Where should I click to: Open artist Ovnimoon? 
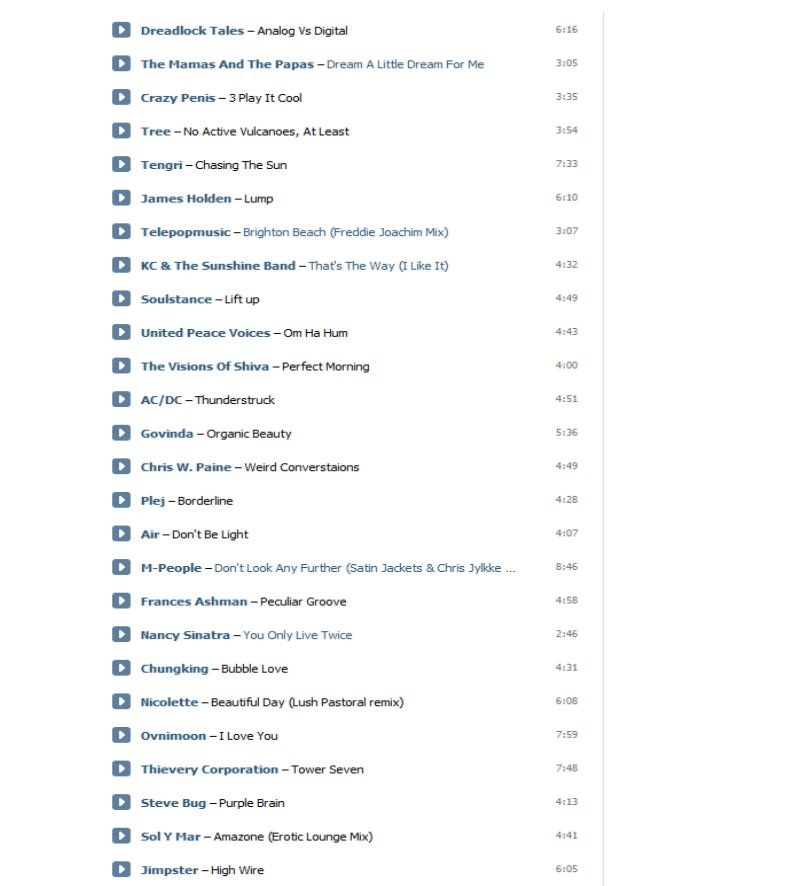coord(173,736)
